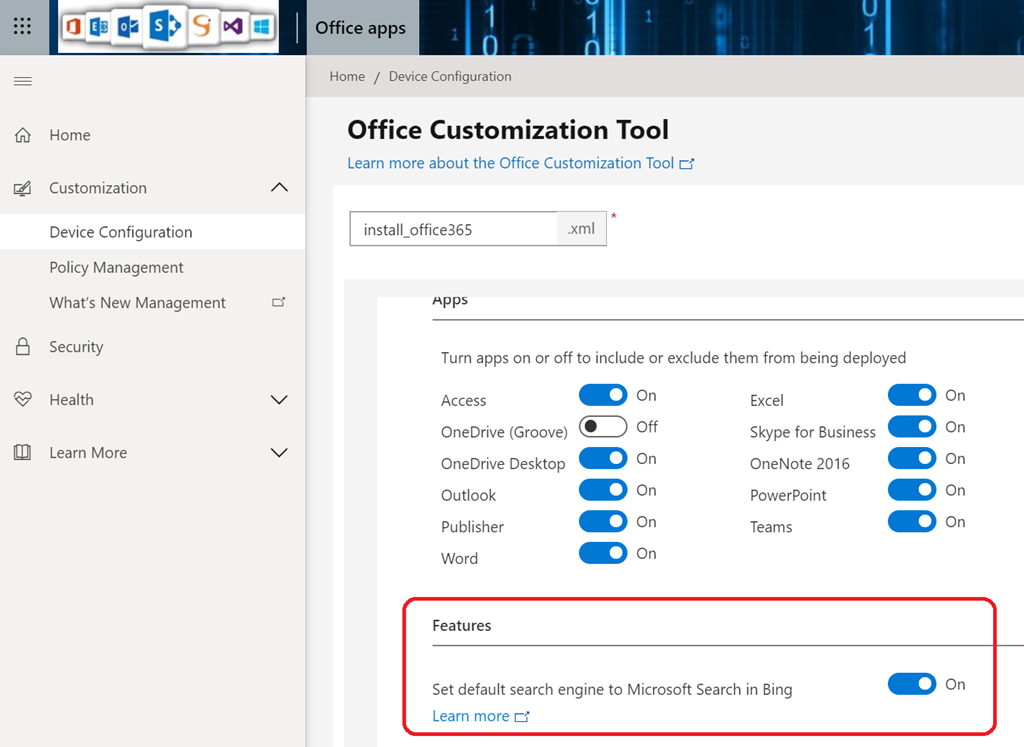Expand the Learn More section chevron
The image size is (1024, 747).
pyautogui.click(x=280, y=453)
